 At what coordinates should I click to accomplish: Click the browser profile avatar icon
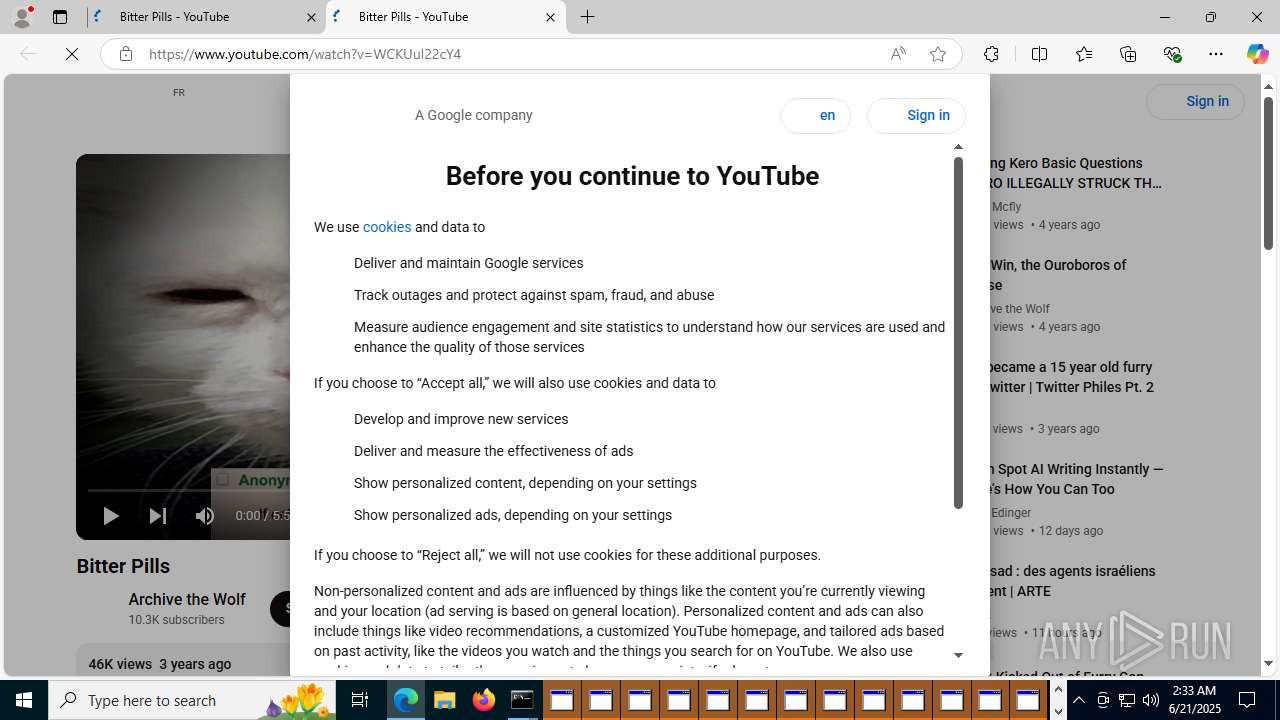point(22,17)
